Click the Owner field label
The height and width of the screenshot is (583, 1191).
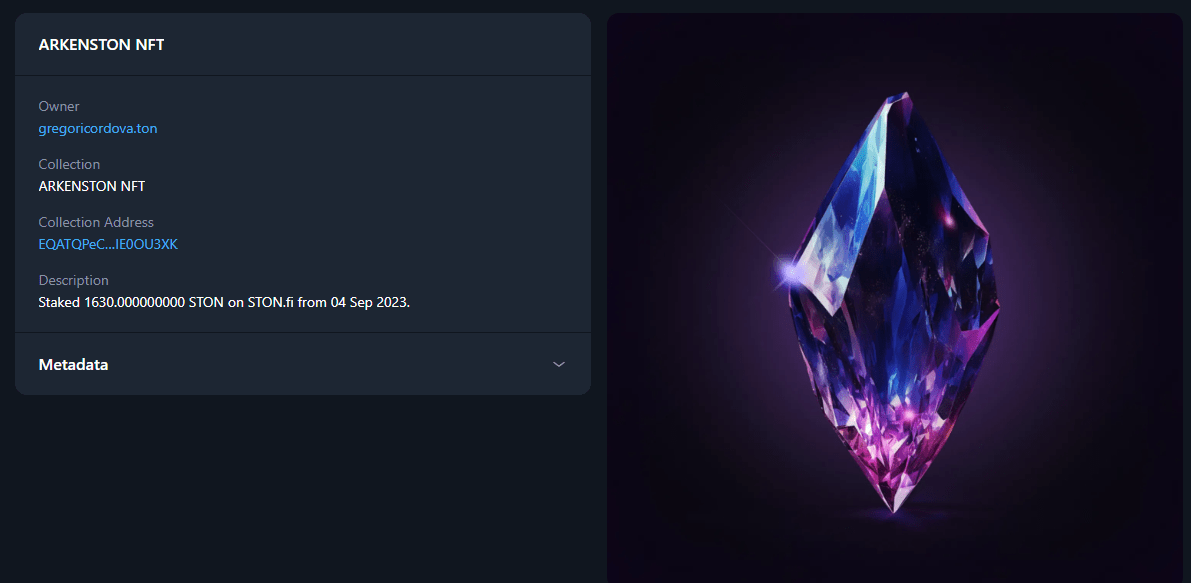[x=59, y=106]
